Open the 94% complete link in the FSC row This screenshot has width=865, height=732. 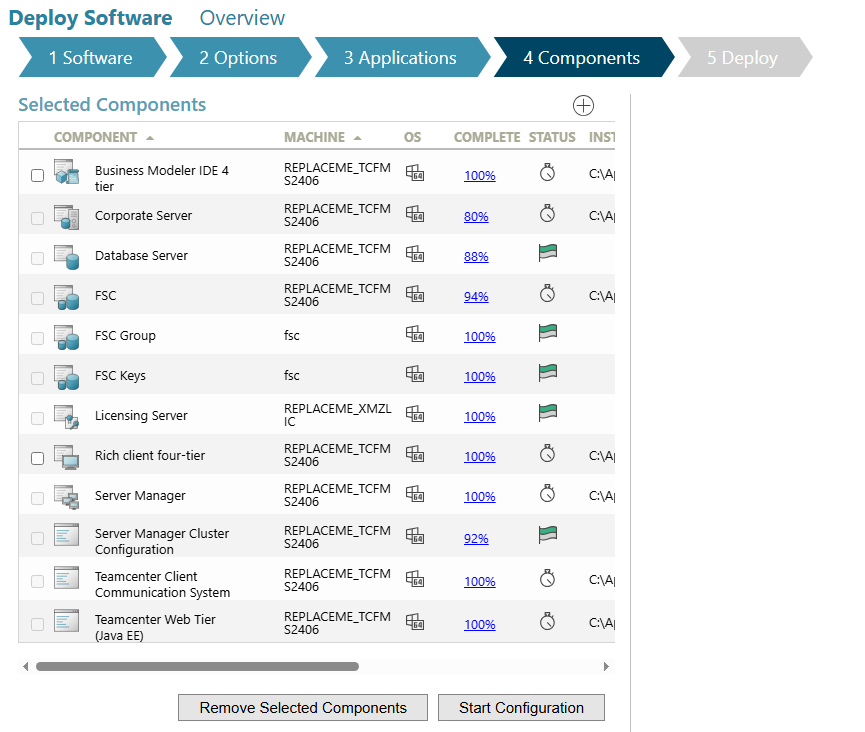click(x=476, y=297)
